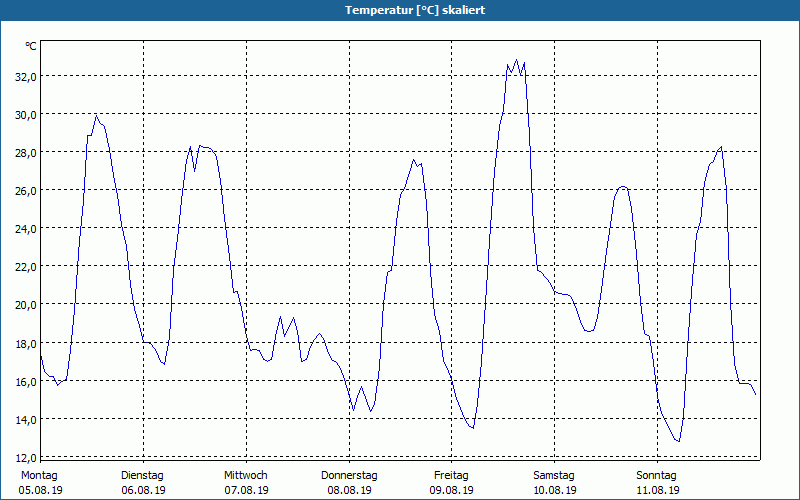Screen dimensions: 800x500
Task: Select the 20,0 axis value
Action: (26, 305)
